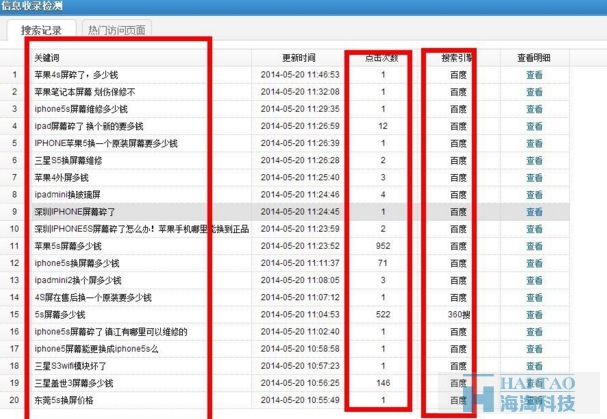This screenshot has height=419, width=607.
Task: Open 查看 link for ipadmini2换个屏 row
Action: point(534,280)
